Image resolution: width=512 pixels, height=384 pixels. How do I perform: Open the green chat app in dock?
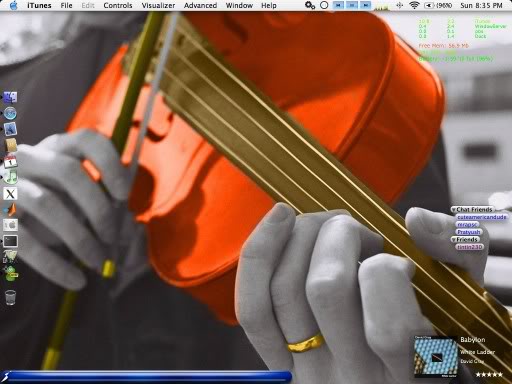11,274
